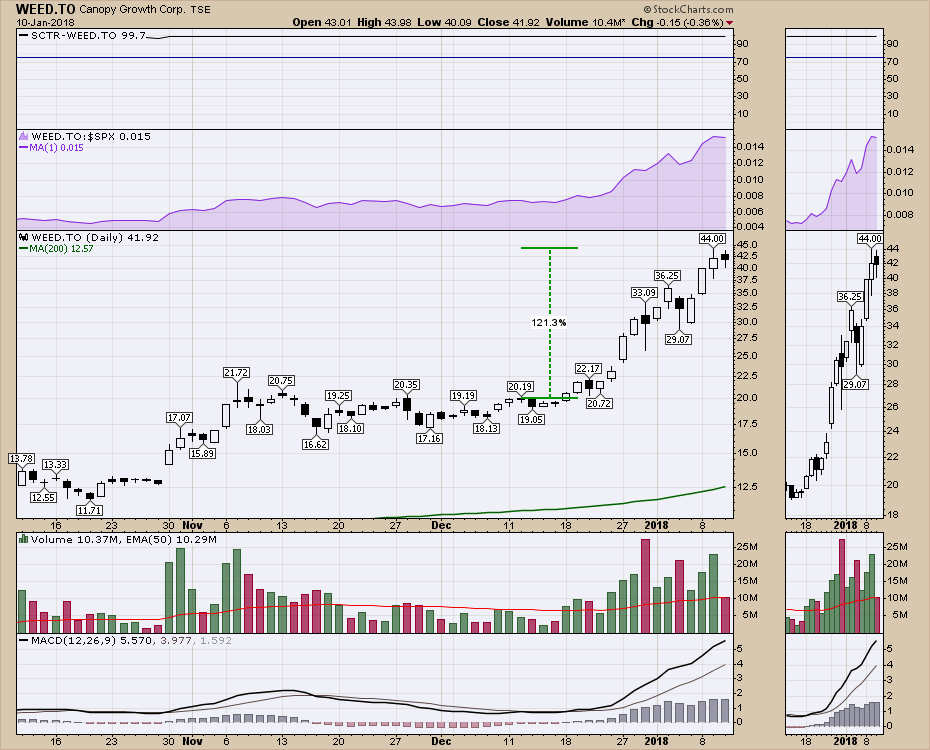This screenshot has height=750, width=930.
Task: Click the Chg -0.15 (-0.36%) value
Action: pos(678,23)
